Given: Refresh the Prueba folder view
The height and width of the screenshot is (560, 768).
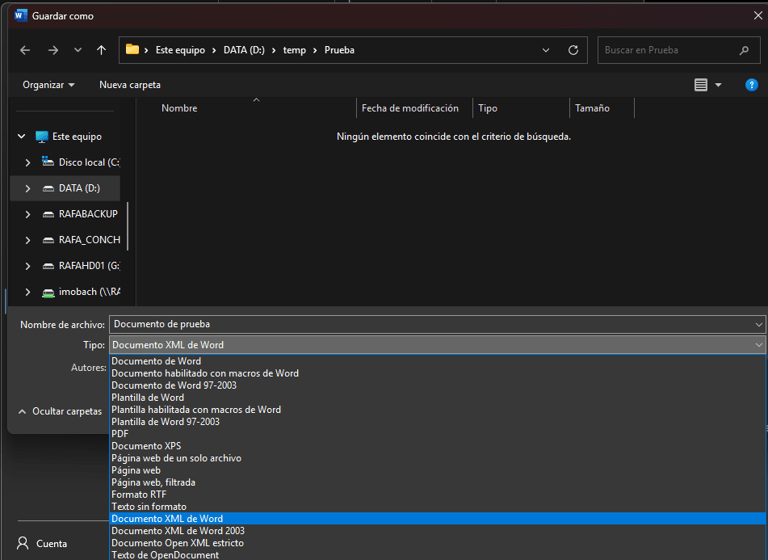Looking at the screenshot, I should (x=573, y=50).
